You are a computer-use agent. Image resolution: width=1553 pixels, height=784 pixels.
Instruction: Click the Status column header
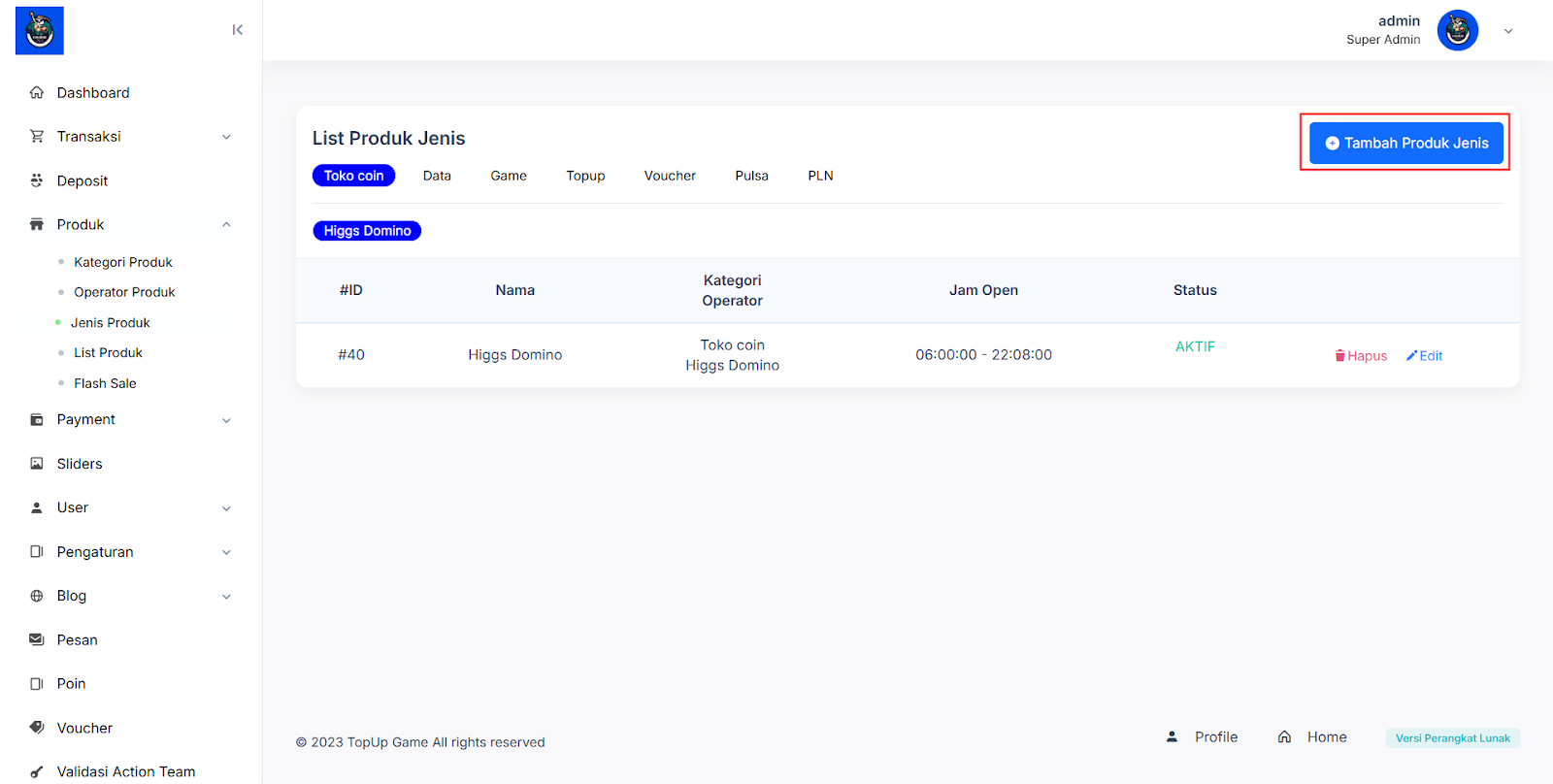1195,290
